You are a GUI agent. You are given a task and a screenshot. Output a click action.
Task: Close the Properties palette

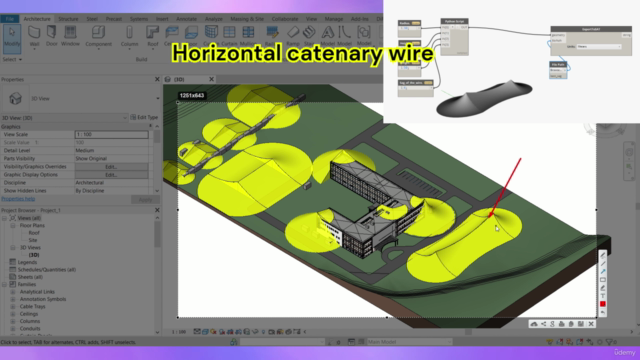[x=157, y=79]
